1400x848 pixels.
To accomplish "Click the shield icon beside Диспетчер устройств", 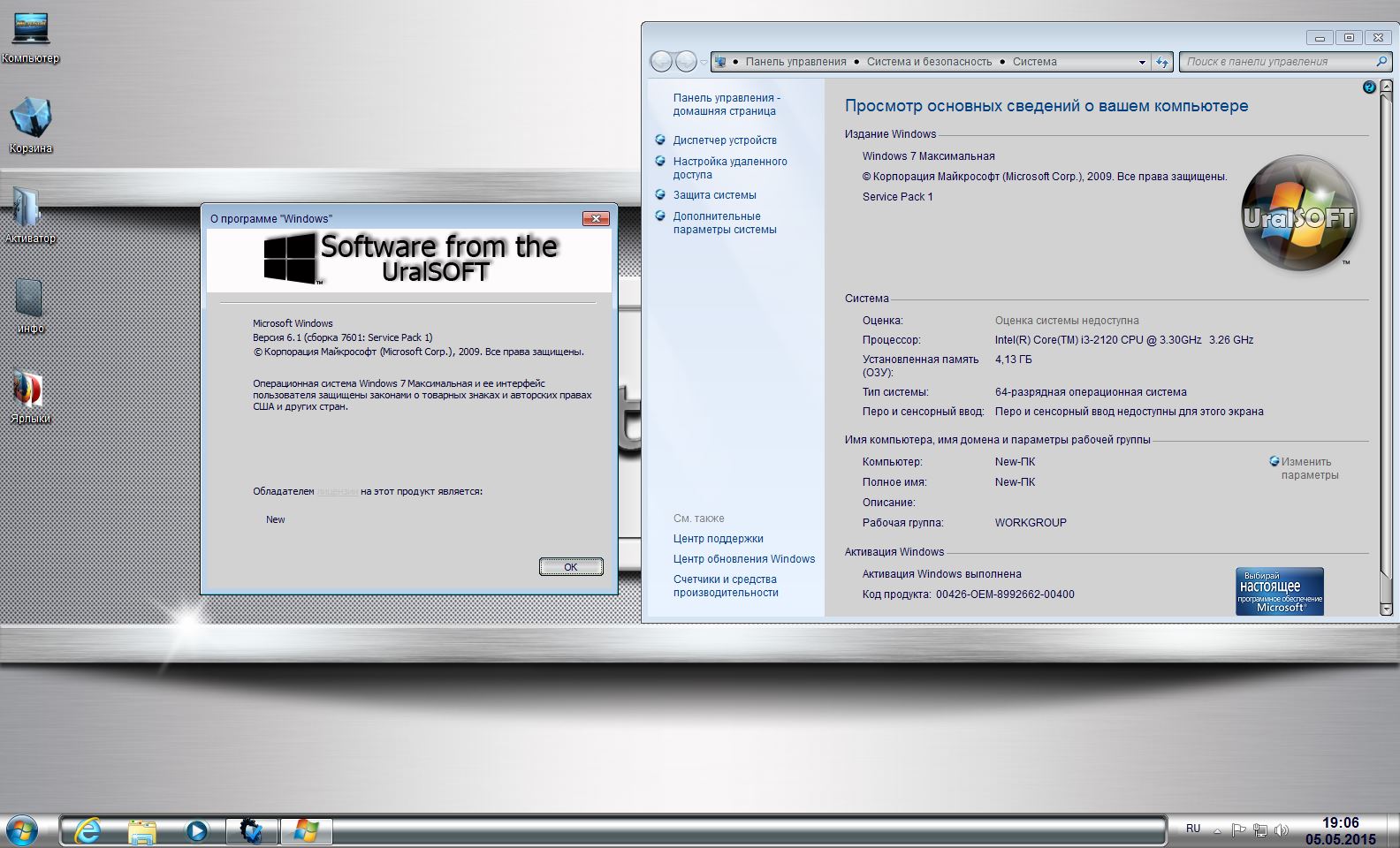I will pyautogui.click(x=660, y=140).
